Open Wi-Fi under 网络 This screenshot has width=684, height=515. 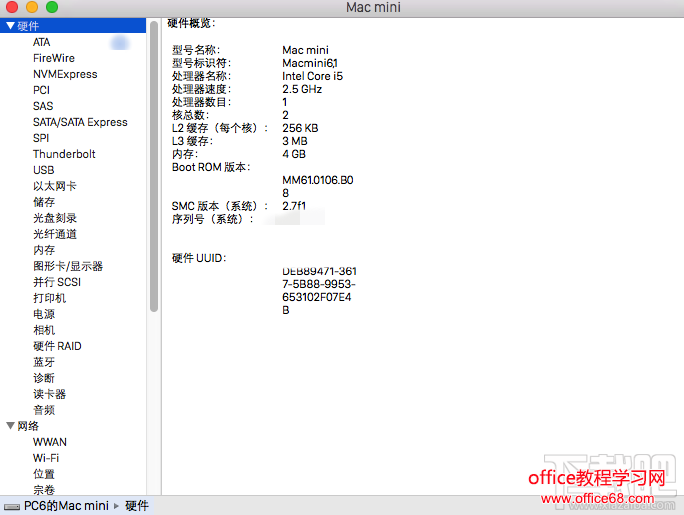(46, 458)
